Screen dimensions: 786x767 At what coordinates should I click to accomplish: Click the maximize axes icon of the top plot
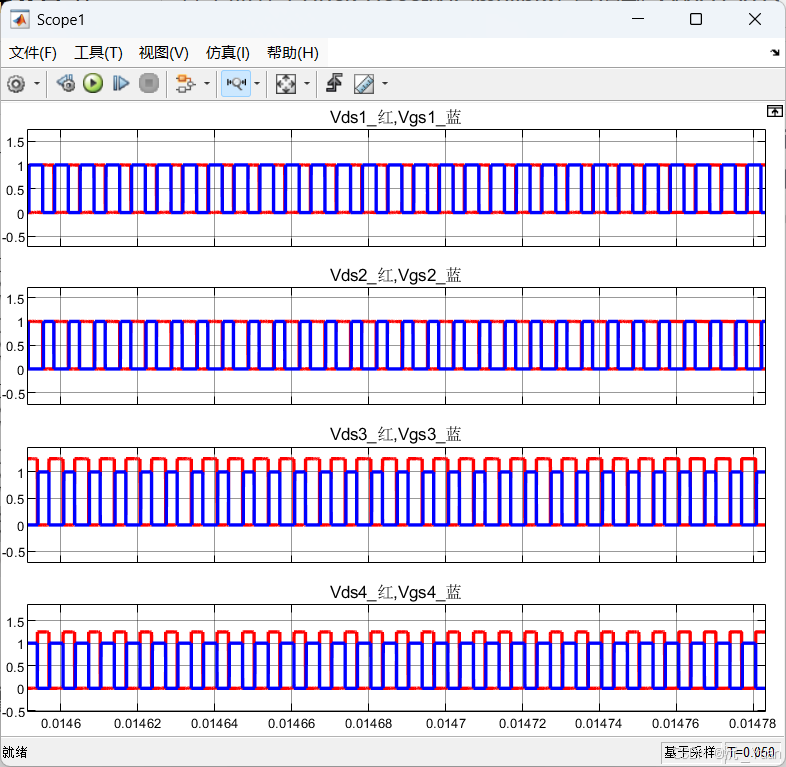pos(774,111)
